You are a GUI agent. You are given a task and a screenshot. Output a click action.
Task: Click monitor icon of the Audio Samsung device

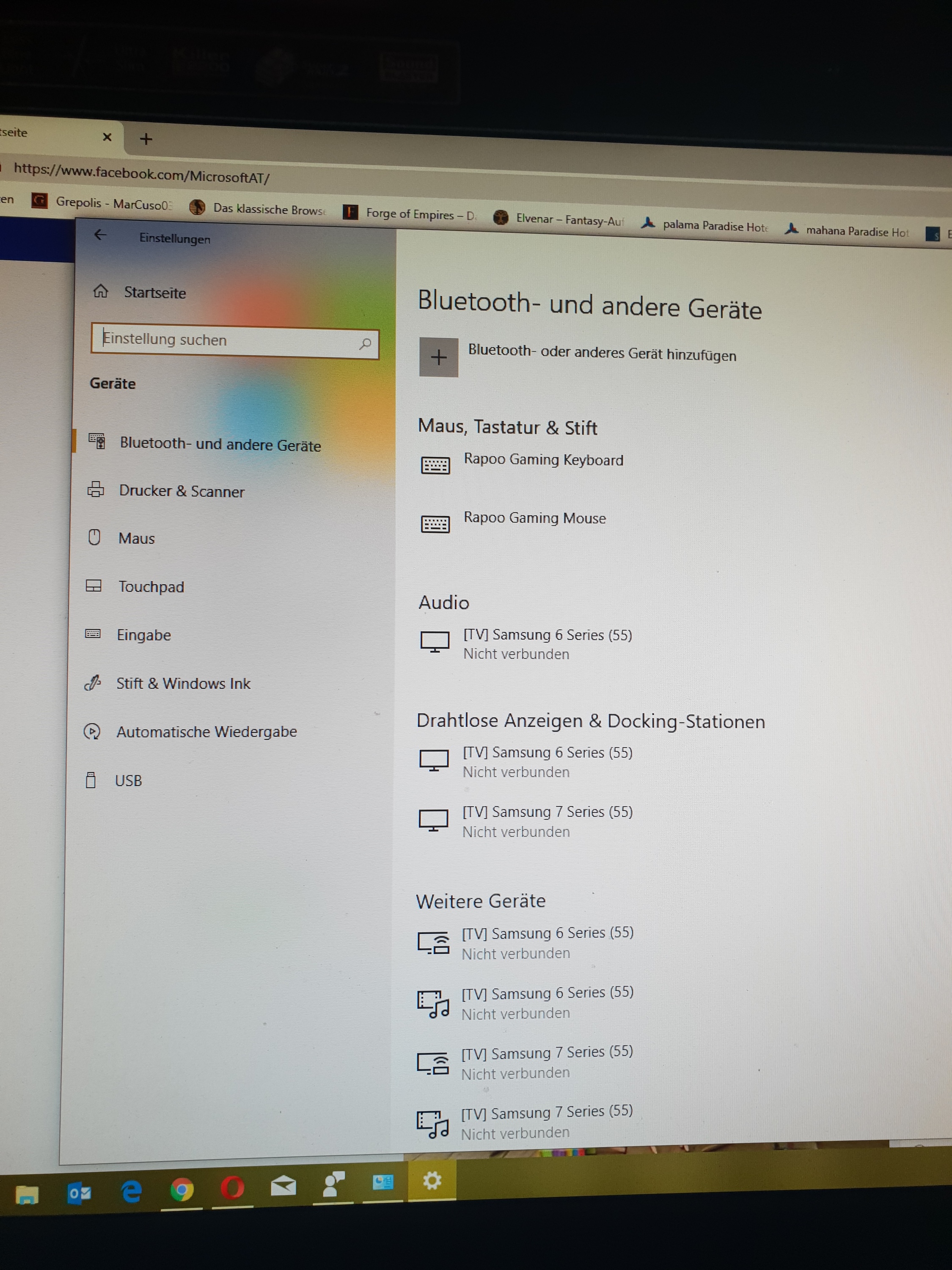pyautogui.click(x=435, y=641)
